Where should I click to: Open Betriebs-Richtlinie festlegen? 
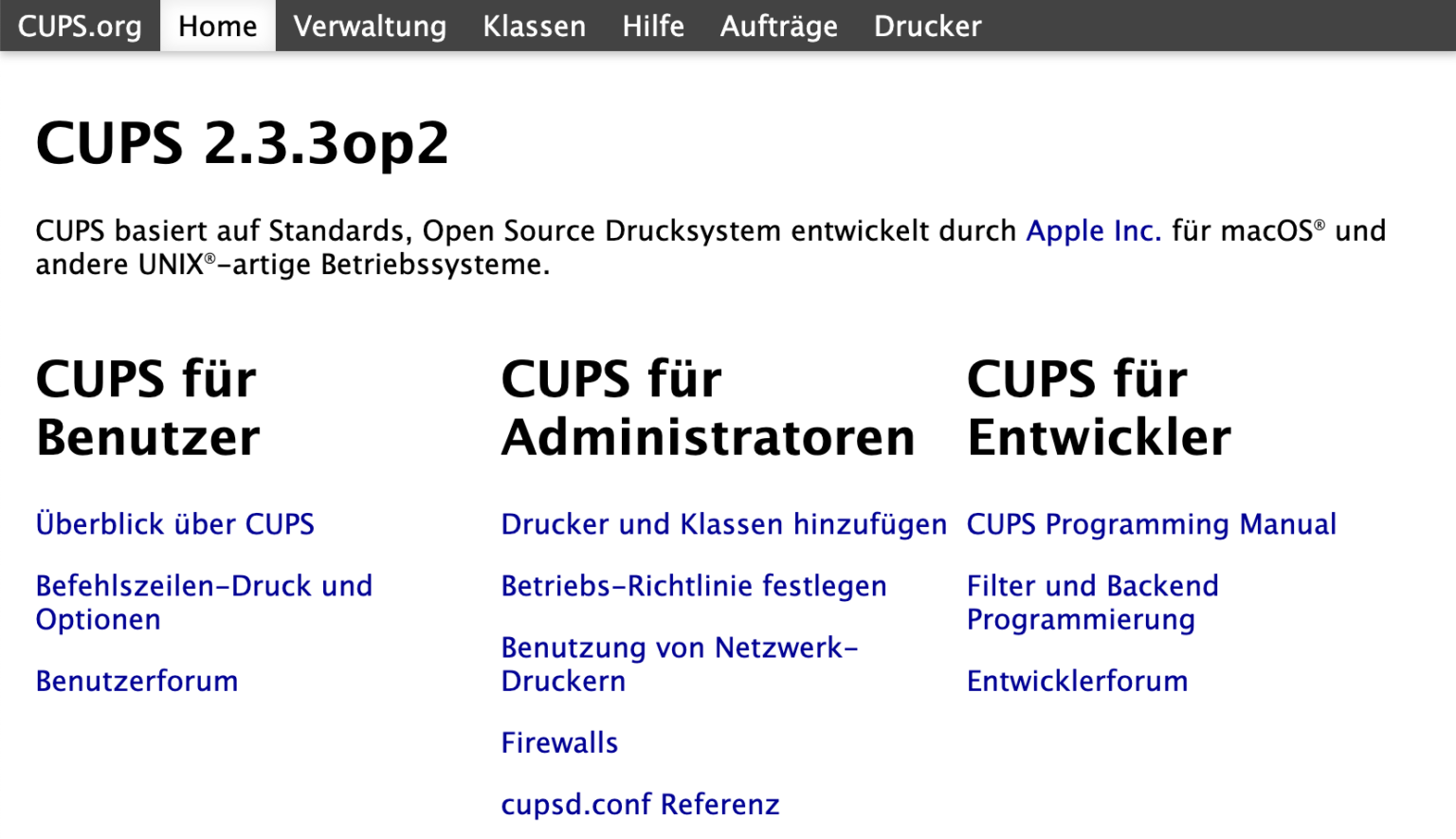(x=693, y=586)
